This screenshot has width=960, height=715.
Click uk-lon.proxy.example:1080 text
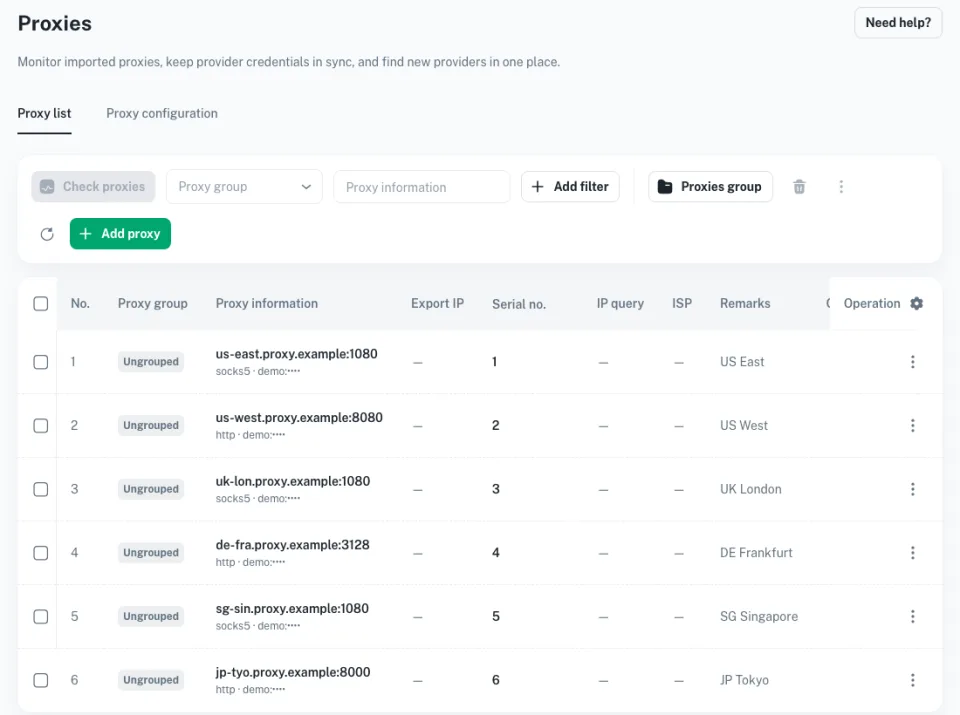tap(293, 481)
